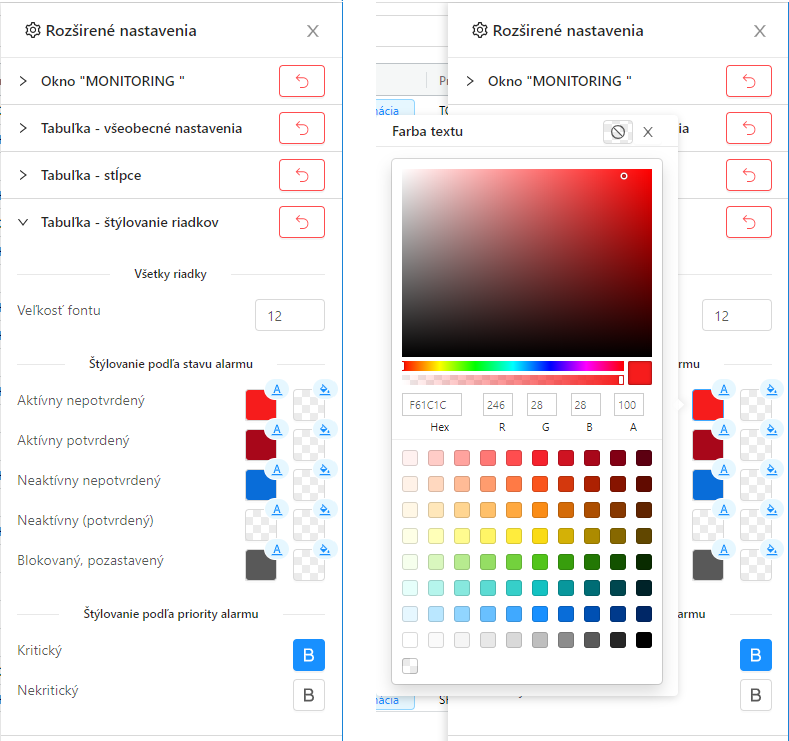Click the Veľkosť fontu input in left panel
This screenshot has width=789, height=741.
click(x=289, y=315)
